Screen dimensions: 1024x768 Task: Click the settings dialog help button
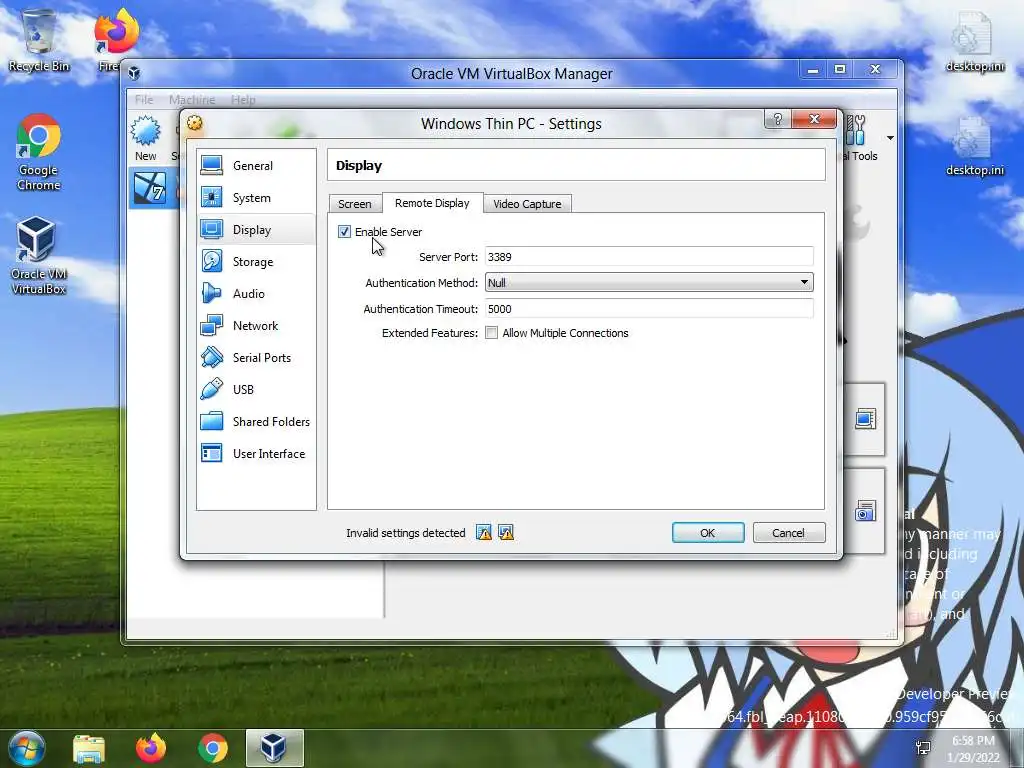pyautogui.click(x=777, y=119)
